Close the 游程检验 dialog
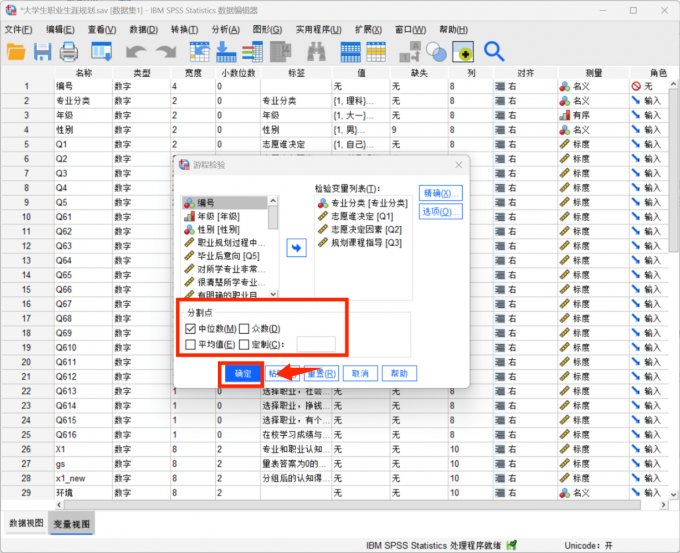 (x=458, y=165)
